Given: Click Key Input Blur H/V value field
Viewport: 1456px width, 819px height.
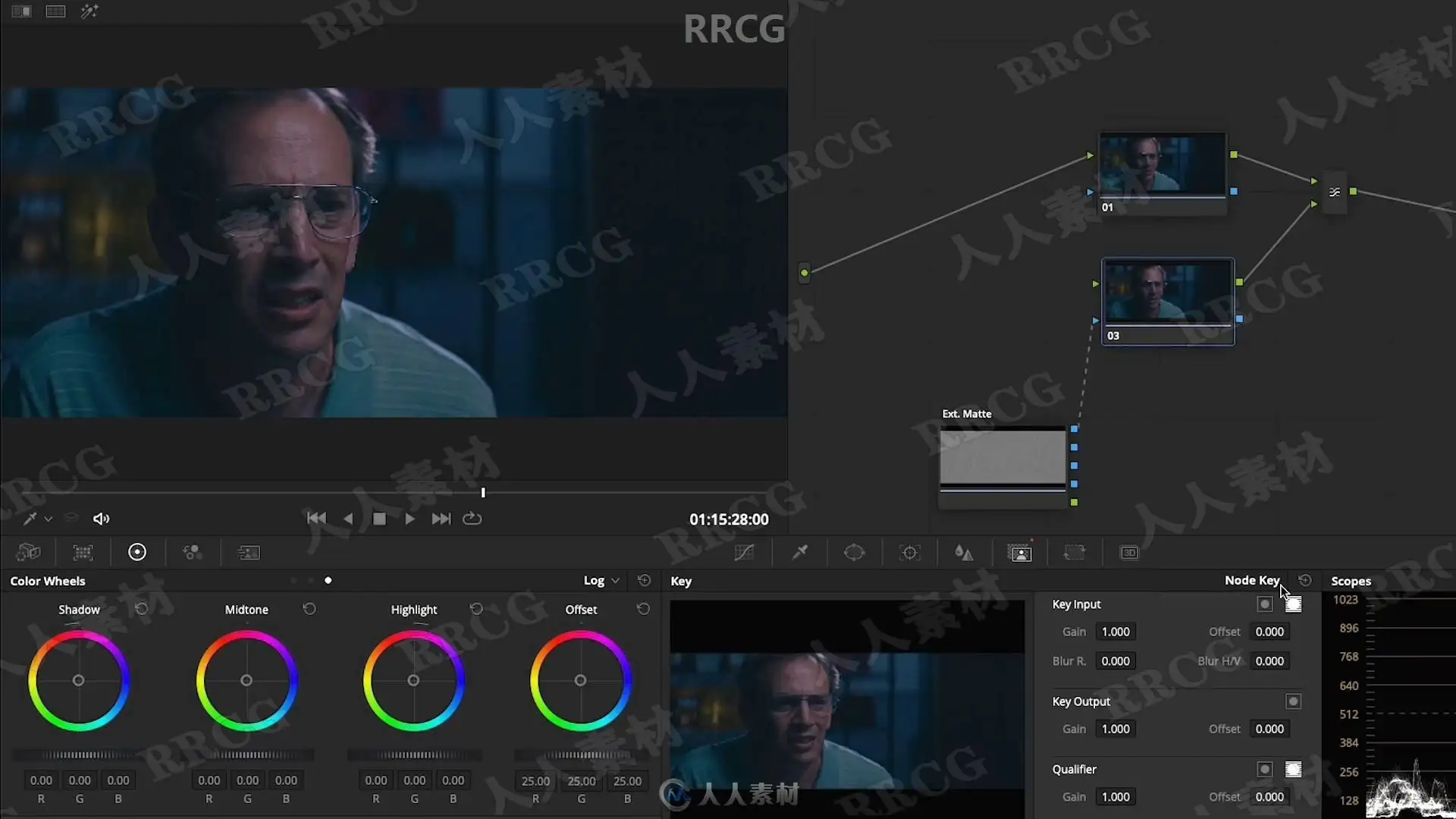Looking at the screenshot, I should tap(1269, 661).
